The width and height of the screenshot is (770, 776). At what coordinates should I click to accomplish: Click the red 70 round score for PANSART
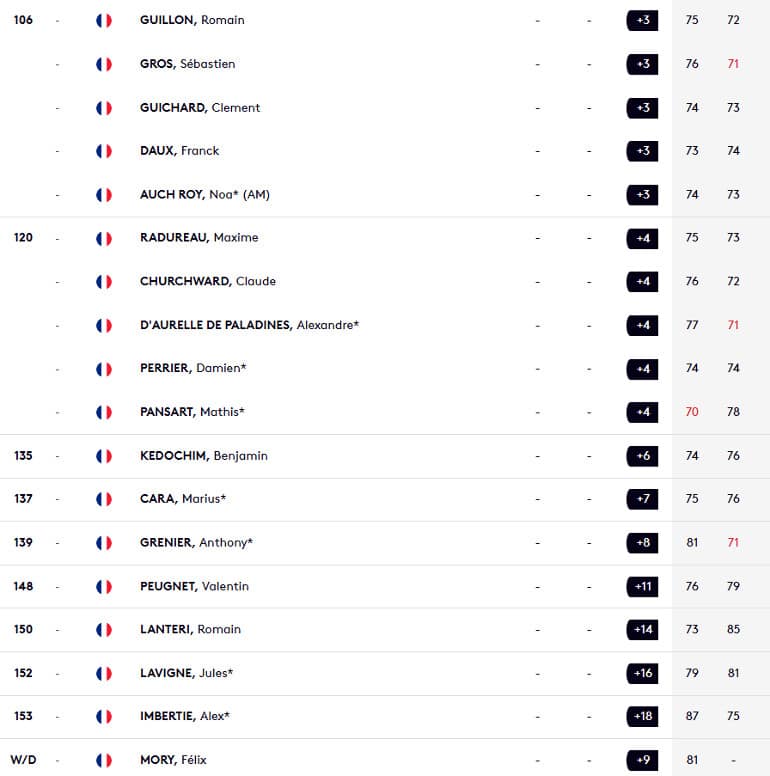pos(692,412)
